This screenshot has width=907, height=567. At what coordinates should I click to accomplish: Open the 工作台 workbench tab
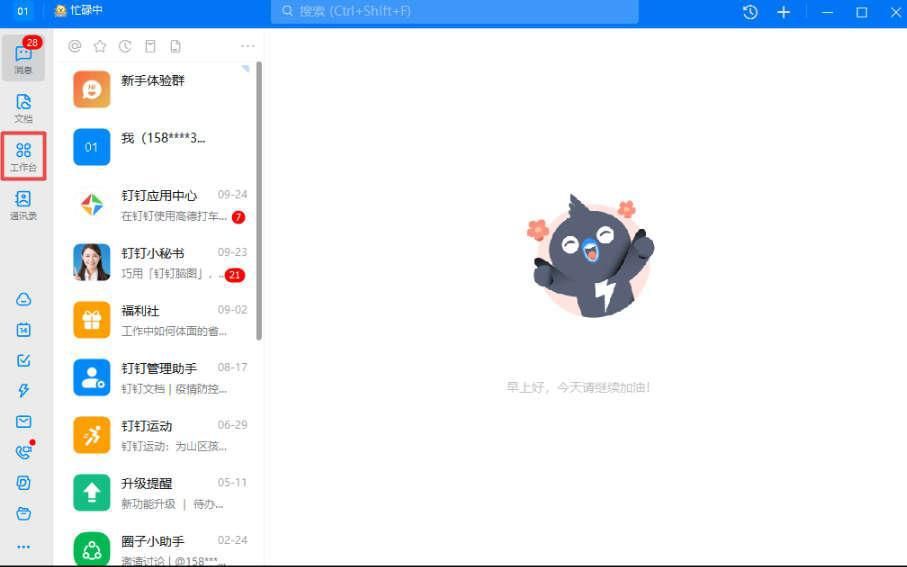point(23,156)
